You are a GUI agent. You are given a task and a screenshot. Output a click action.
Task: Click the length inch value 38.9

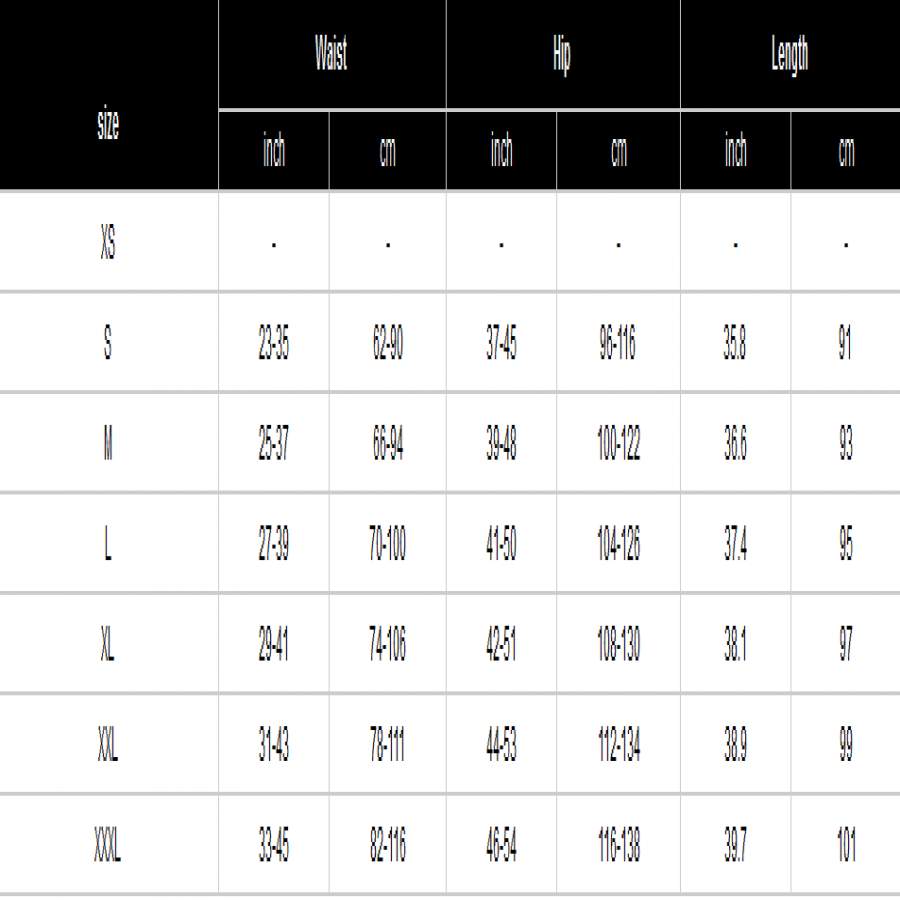735,747
